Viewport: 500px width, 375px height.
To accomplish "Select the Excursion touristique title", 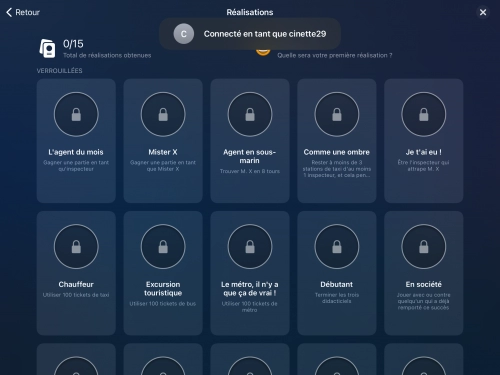I will coord(163,289).
